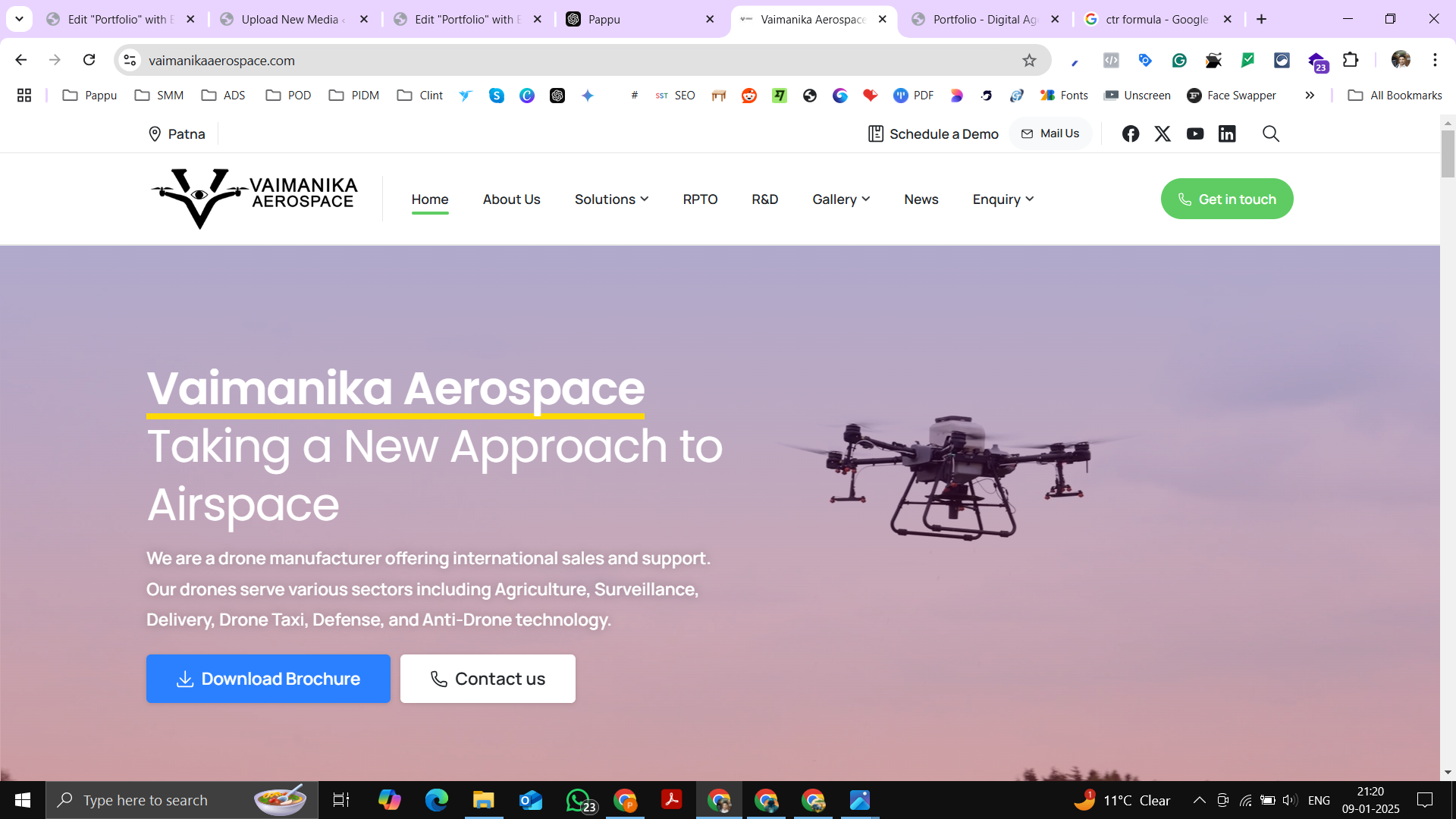
Task: Click the Patna location link
Action: coord(177,134)
